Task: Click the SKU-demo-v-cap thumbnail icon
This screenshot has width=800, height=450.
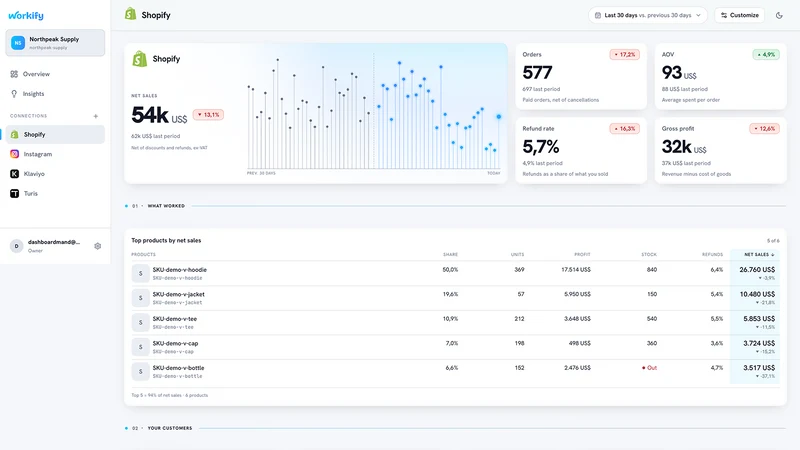Action: click(x=140, y=347)
